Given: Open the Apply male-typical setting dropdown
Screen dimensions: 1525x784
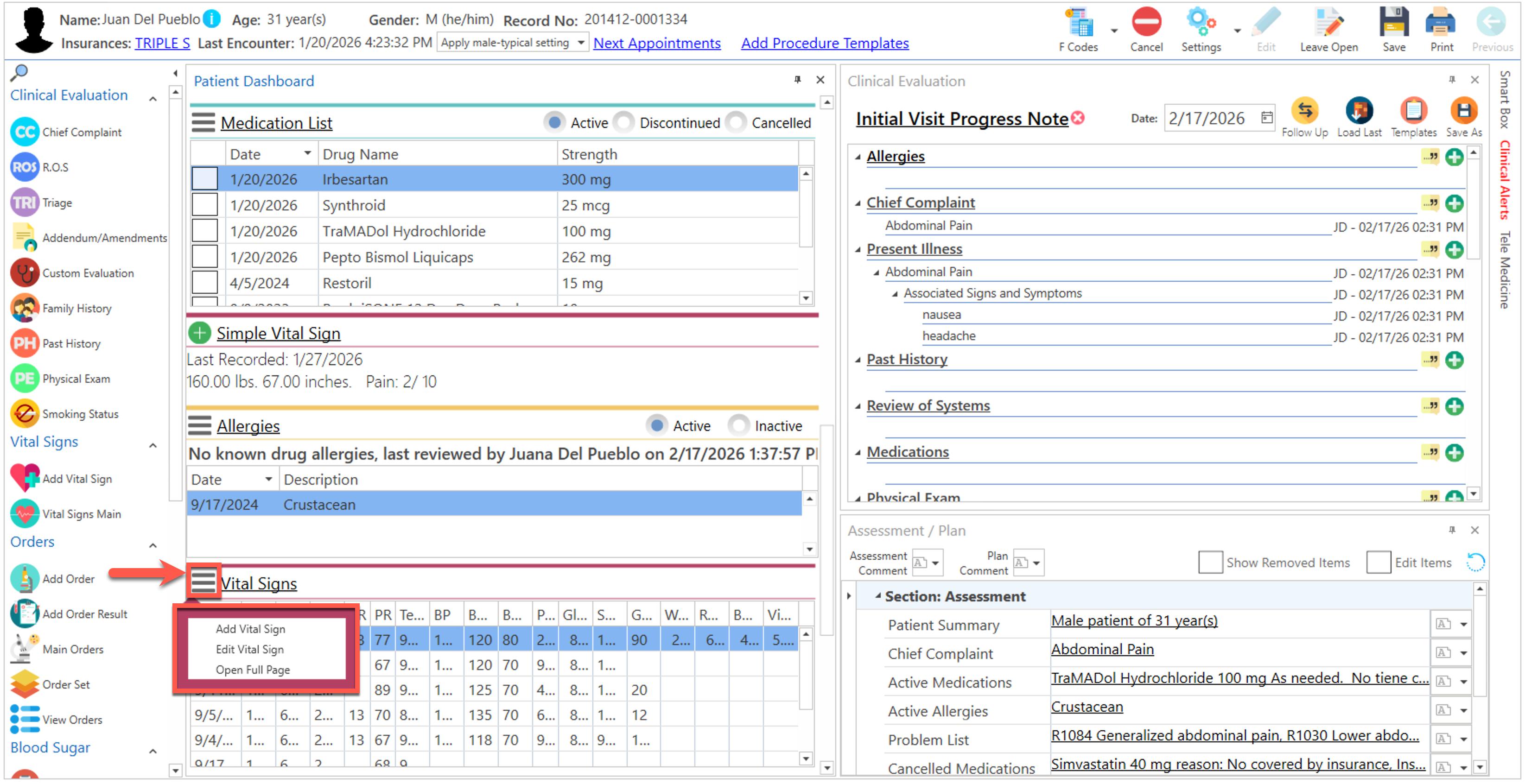Looking at the screenshot, I should [512, 43].
